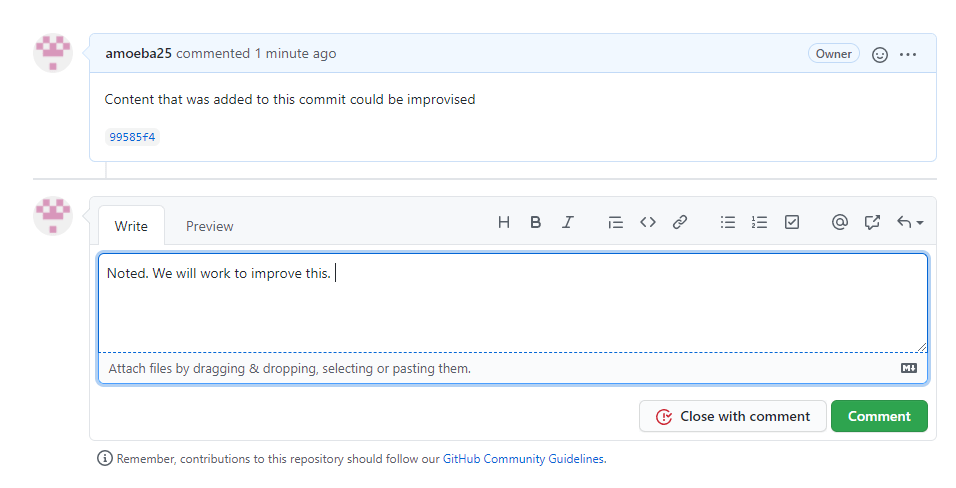Insert a bulleted list
Viewport: 956px width, 488px height.
(x=728, y=222)
